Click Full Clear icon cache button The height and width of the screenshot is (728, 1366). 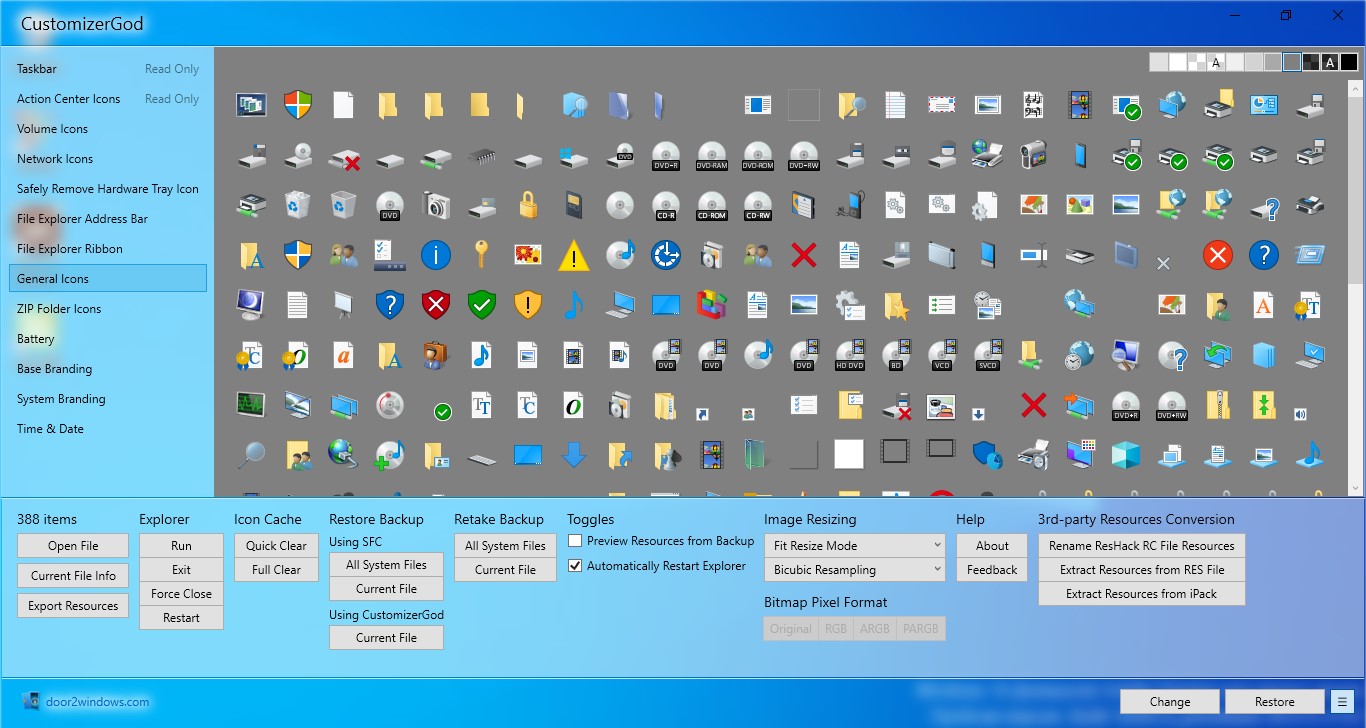277,570
